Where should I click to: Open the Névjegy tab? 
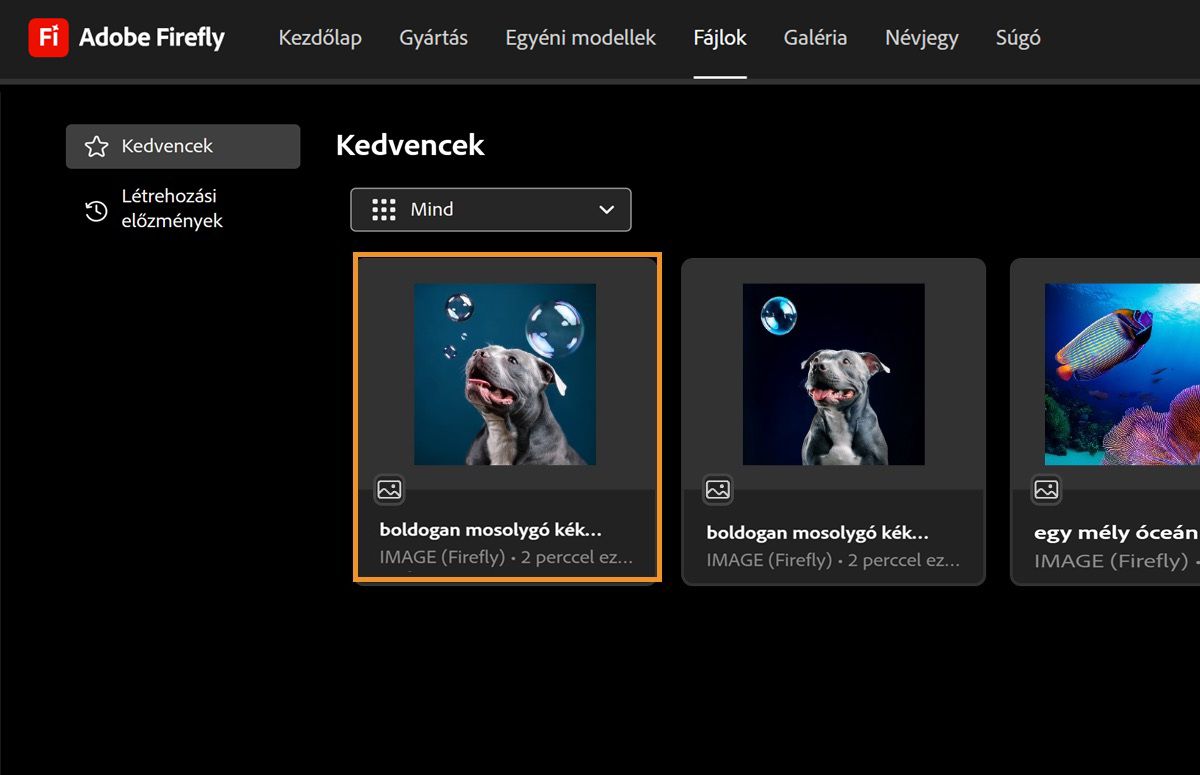coord(922,38)
